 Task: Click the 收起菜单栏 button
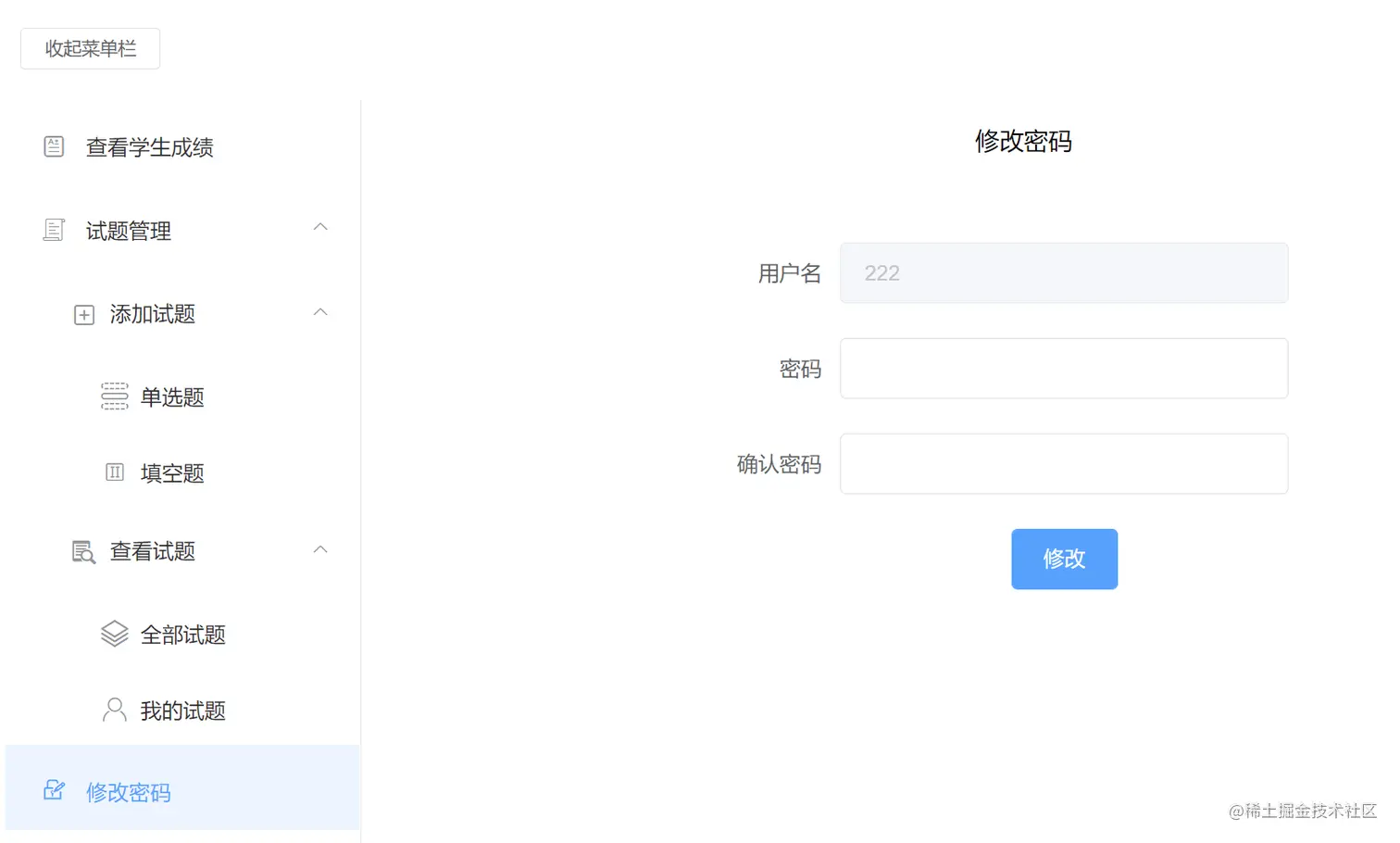(x=90, y=48)
